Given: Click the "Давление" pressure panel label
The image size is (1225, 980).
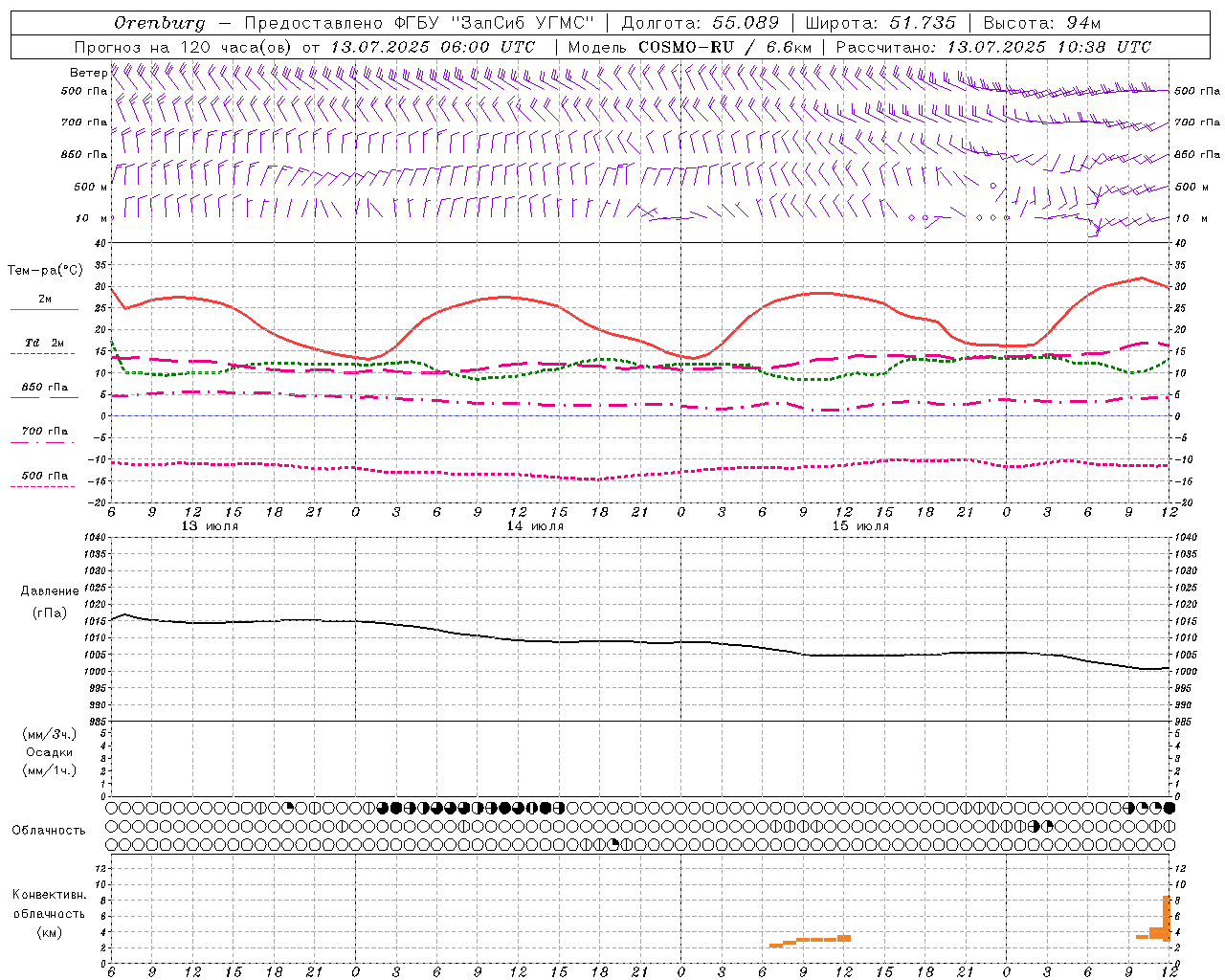Looking at the screenshot, I should point(50,591).
